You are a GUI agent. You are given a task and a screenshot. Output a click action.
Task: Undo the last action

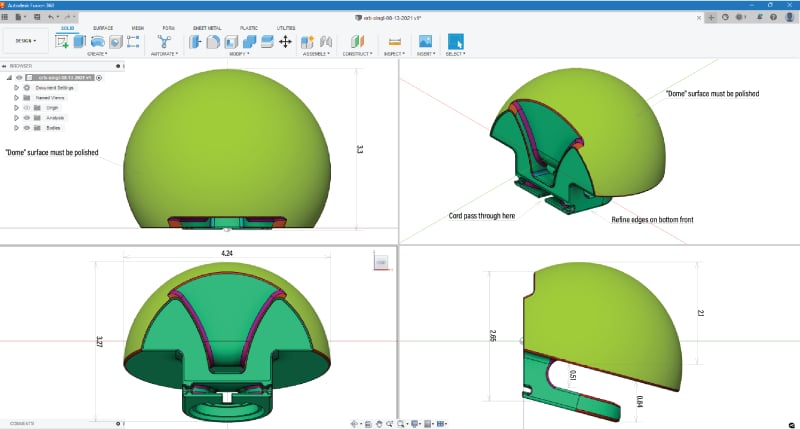52,17
